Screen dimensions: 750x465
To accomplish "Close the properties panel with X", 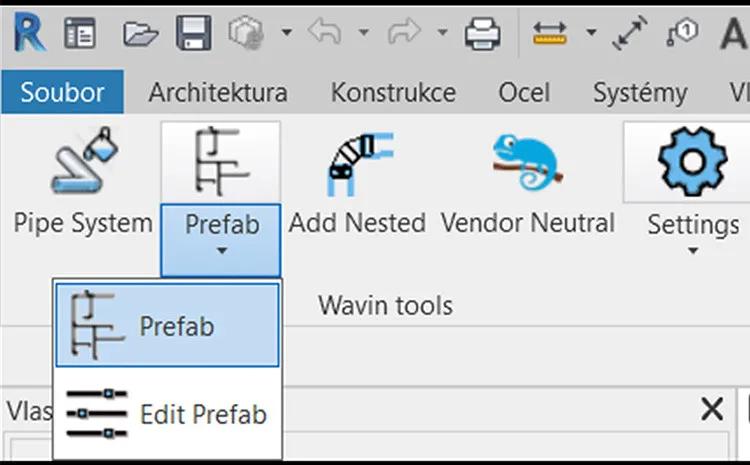I will (712, 409).
